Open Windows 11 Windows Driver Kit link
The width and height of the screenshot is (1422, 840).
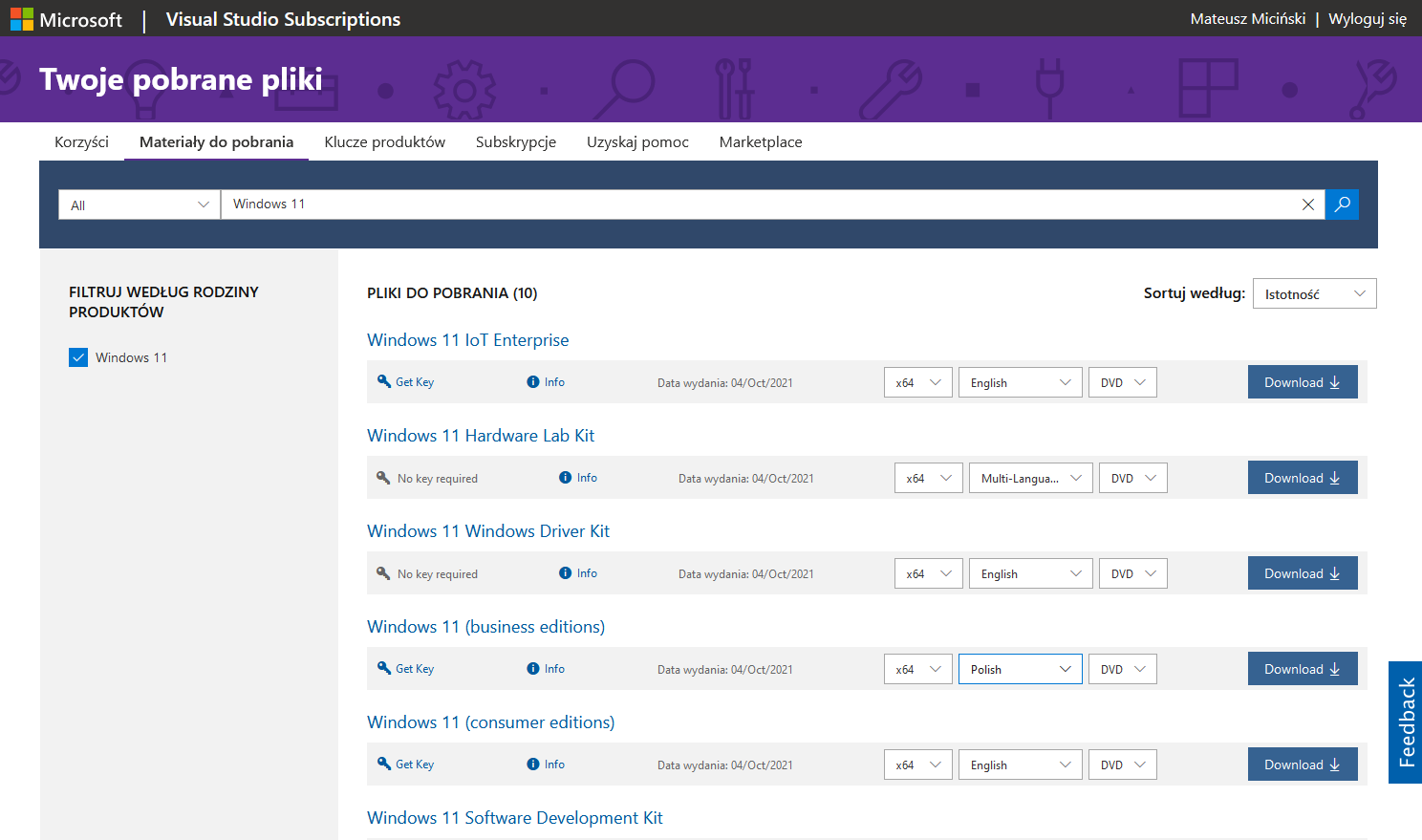488,531
